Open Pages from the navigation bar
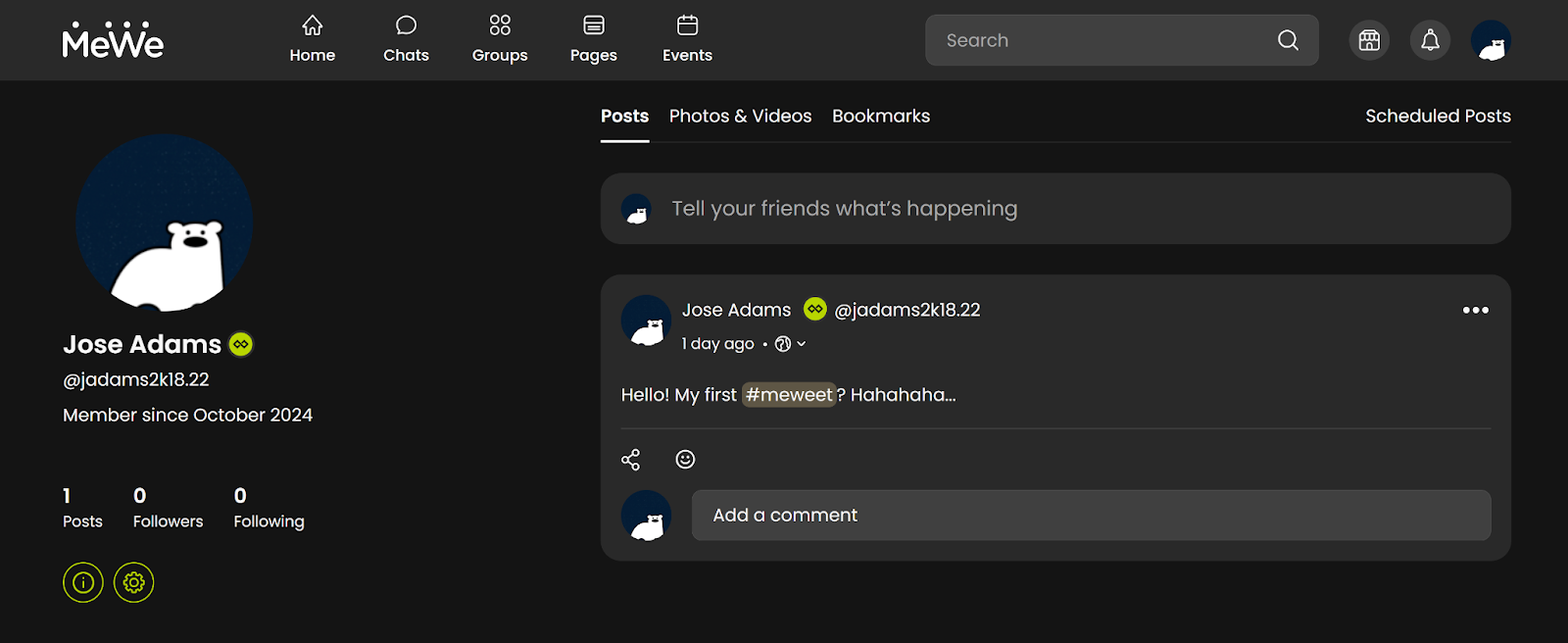Screen dimensions: 1568x643 pos(594,40)
